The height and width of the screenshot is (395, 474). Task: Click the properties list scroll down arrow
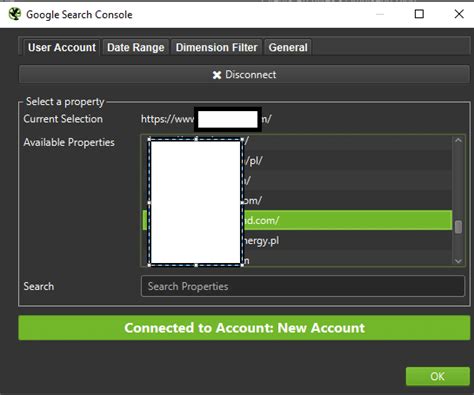coord(458,261)
